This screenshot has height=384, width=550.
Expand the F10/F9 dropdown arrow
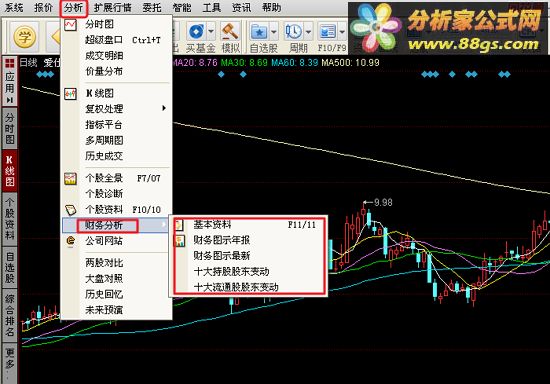[342, 32]
